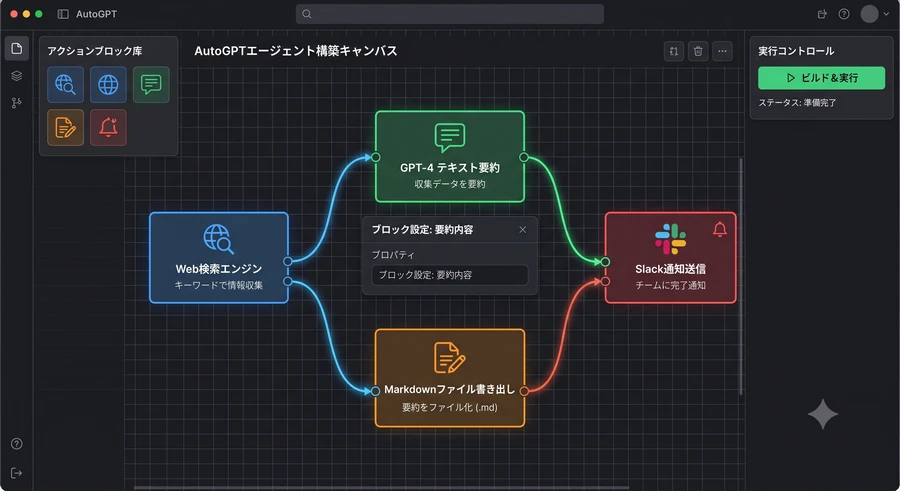Screen dimensions: 900x491
Task: Click the top search field
Action: 449,14
